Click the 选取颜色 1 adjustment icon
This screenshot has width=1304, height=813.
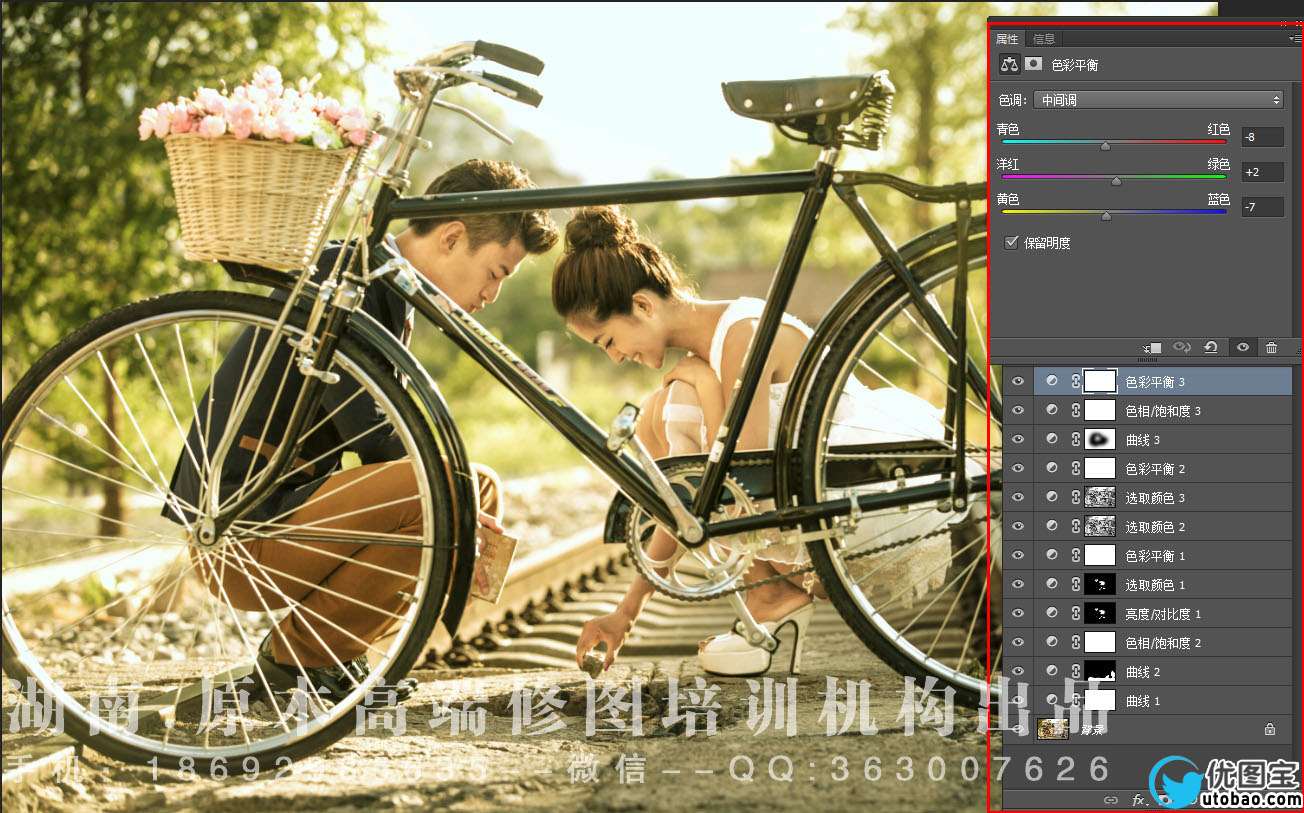(1051, 584)
